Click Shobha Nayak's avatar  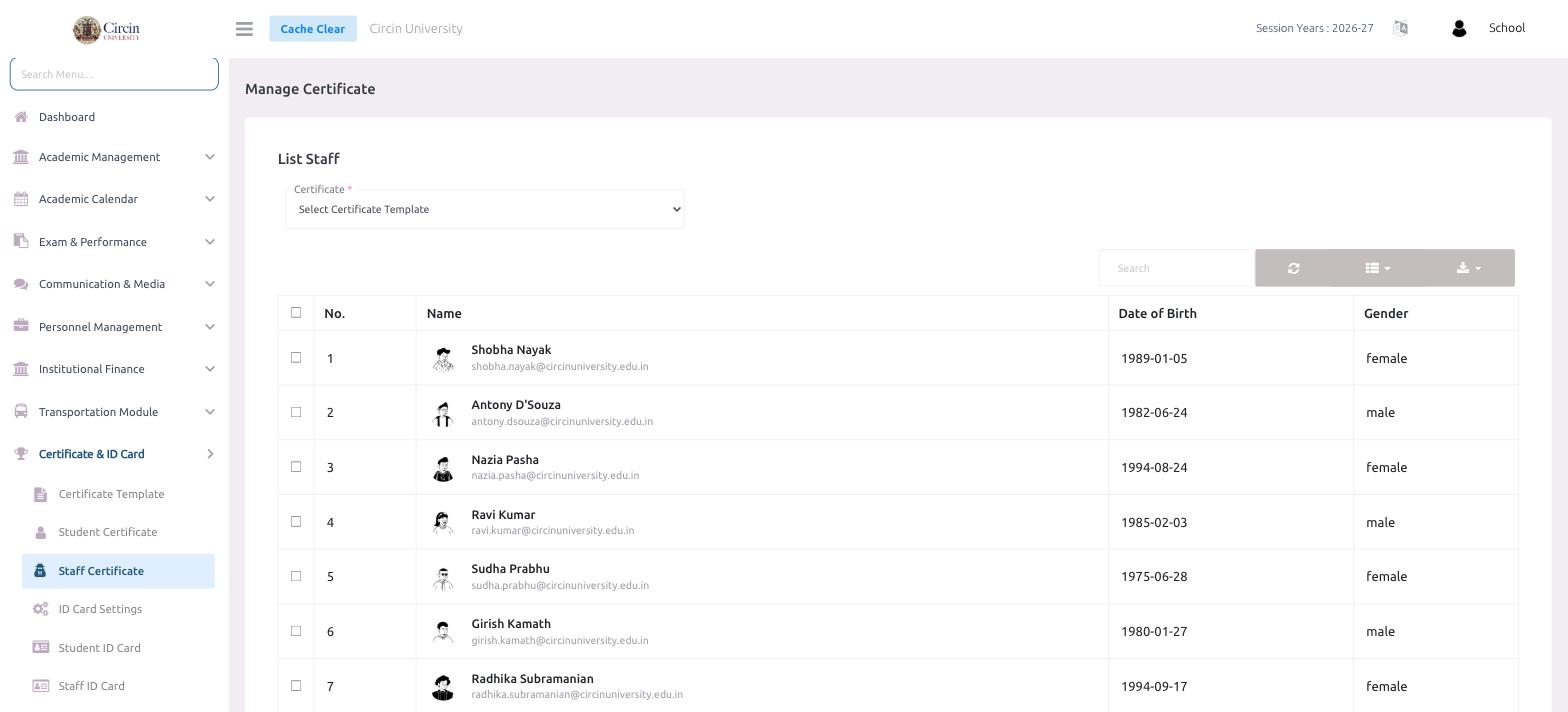tap(443, 358)
